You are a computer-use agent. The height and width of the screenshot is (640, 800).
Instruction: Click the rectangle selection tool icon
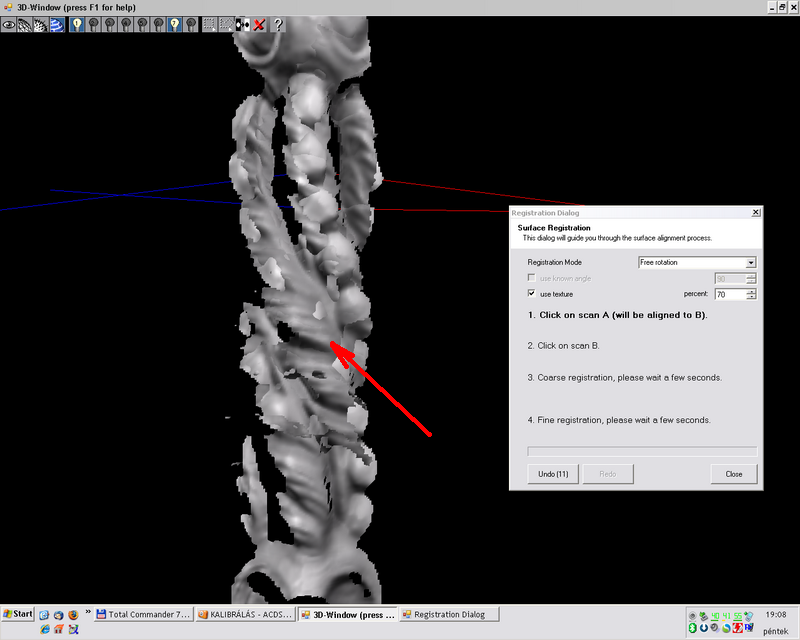pyautogui.click(x=209, y=23)
